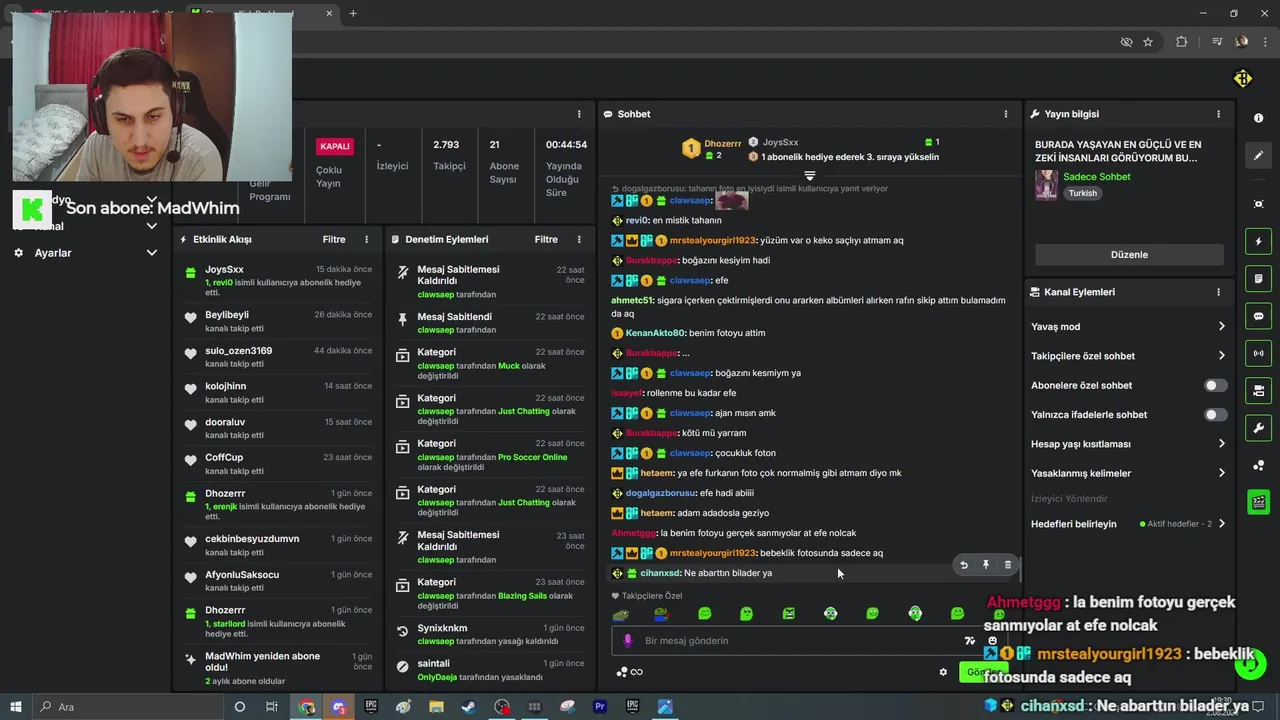Click the three-dots bubbles sidebar icon

tap(1258, 465)
